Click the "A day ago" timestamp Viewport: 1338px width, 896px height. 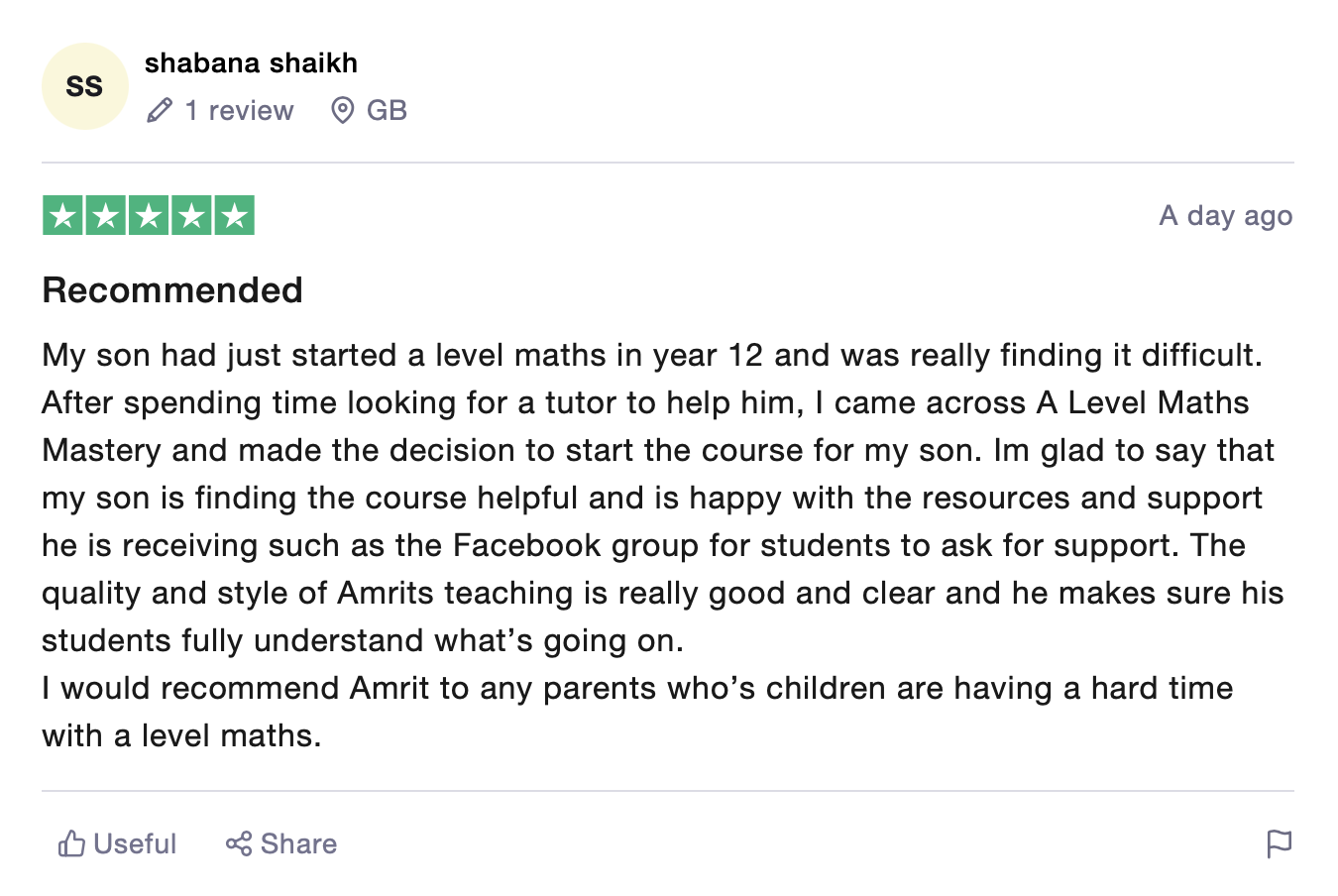pyautogui.click(x=1225, y=216)
